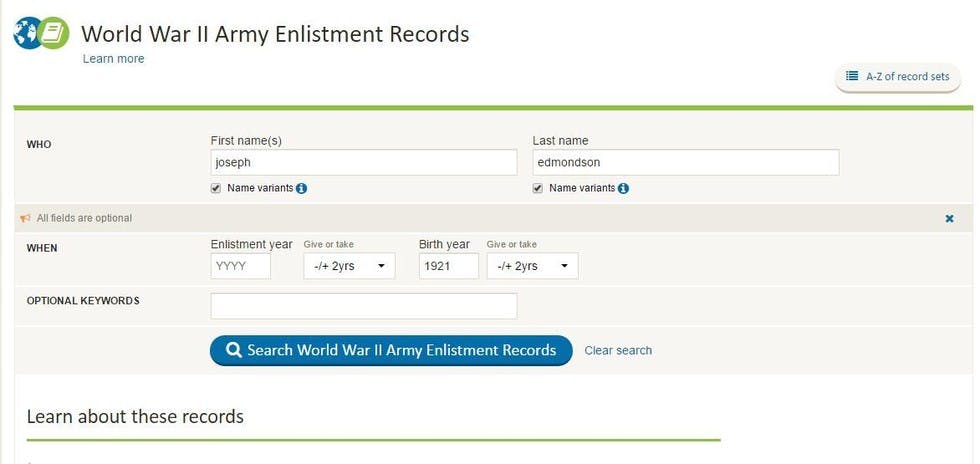The height and width of the screenshot is (464, 980).
Task: Toggle last name variants checkbox
Action: [x=538, y=188]
